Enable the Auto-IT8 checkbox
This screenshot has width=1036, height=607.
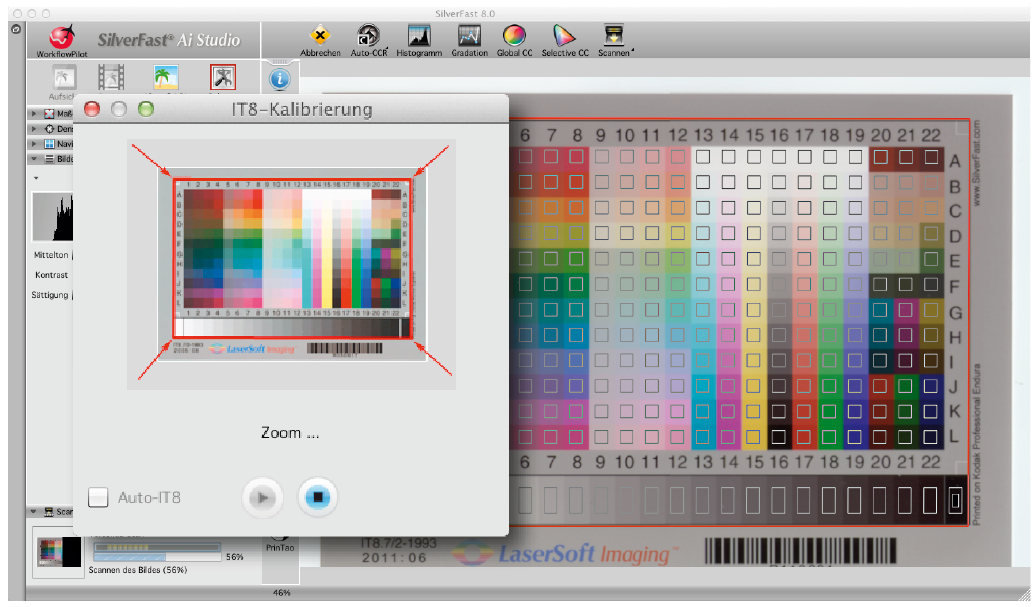click(98, 496)
